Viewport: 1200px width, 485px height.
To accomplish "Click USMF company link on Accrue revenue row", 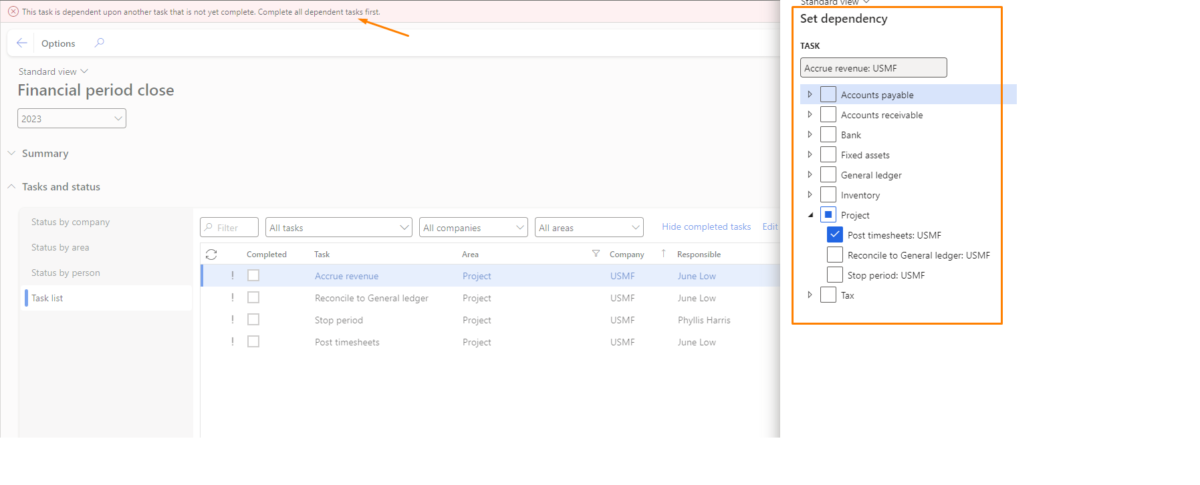I will pyautogui.click(x=622, y=276).
